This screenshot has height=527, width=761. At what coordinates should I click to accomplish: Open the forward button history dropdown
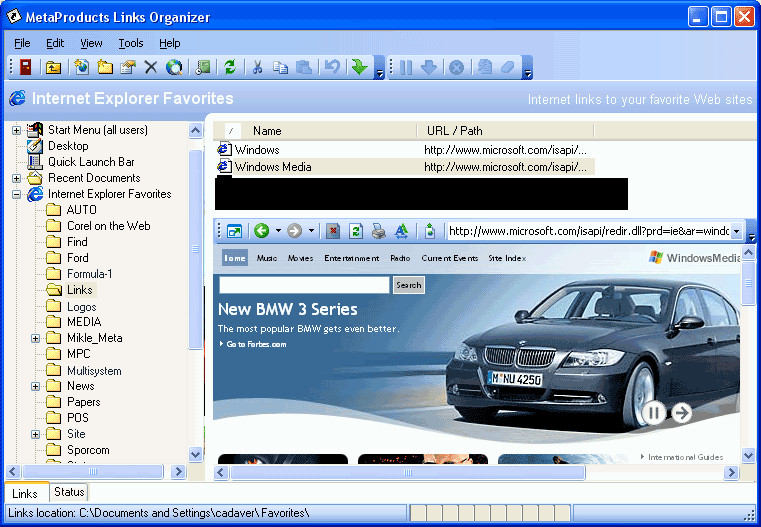click(311, 231)
